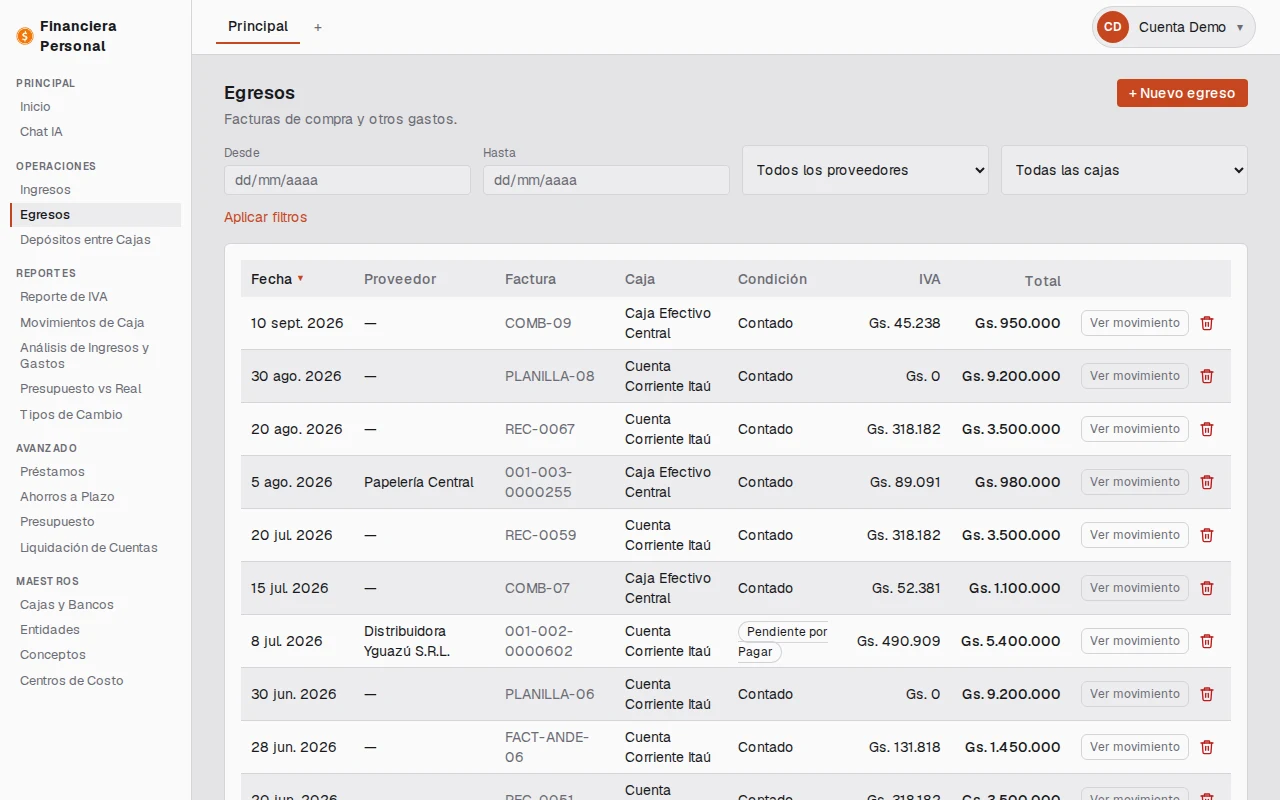
Task: Delete the FACT-ANDE-06 expense row
Action: (1207, 747)
